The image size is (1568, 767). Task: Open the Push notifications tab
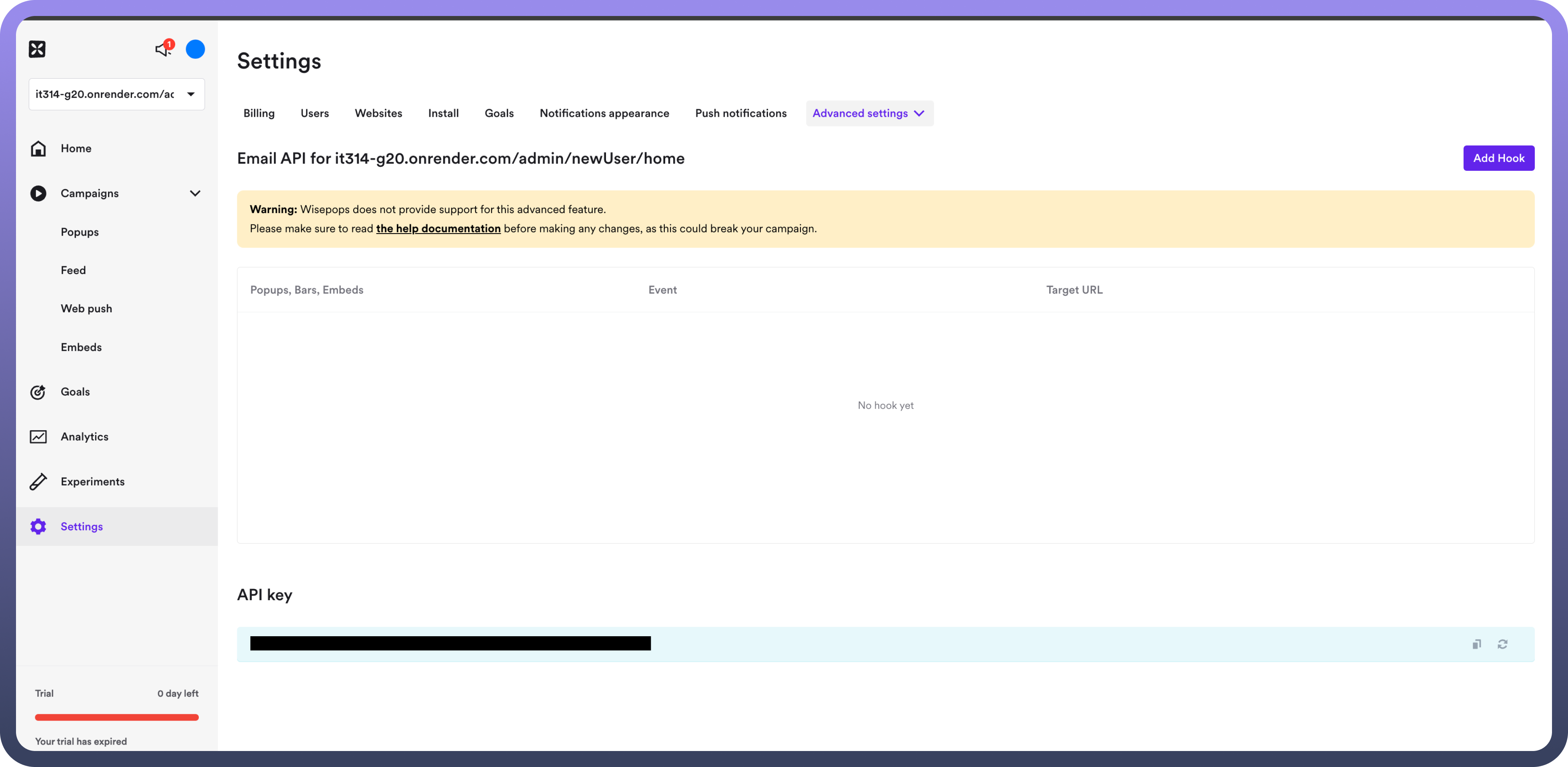(x=740, y=114)
